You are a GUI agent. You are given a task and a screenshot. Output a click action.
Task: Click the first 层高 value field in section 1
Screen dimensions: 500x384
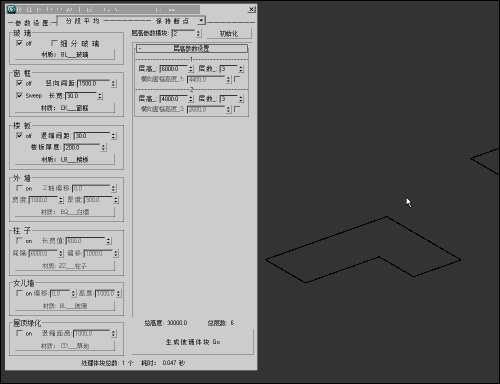tap(174, 69)
